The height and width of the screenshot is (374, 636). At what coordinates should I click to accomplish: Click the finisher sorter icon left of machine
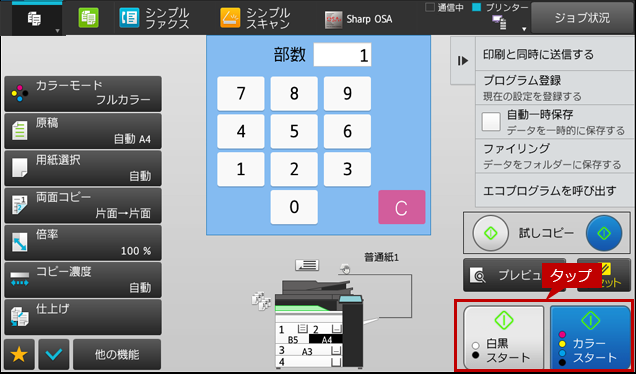point(262,301)
